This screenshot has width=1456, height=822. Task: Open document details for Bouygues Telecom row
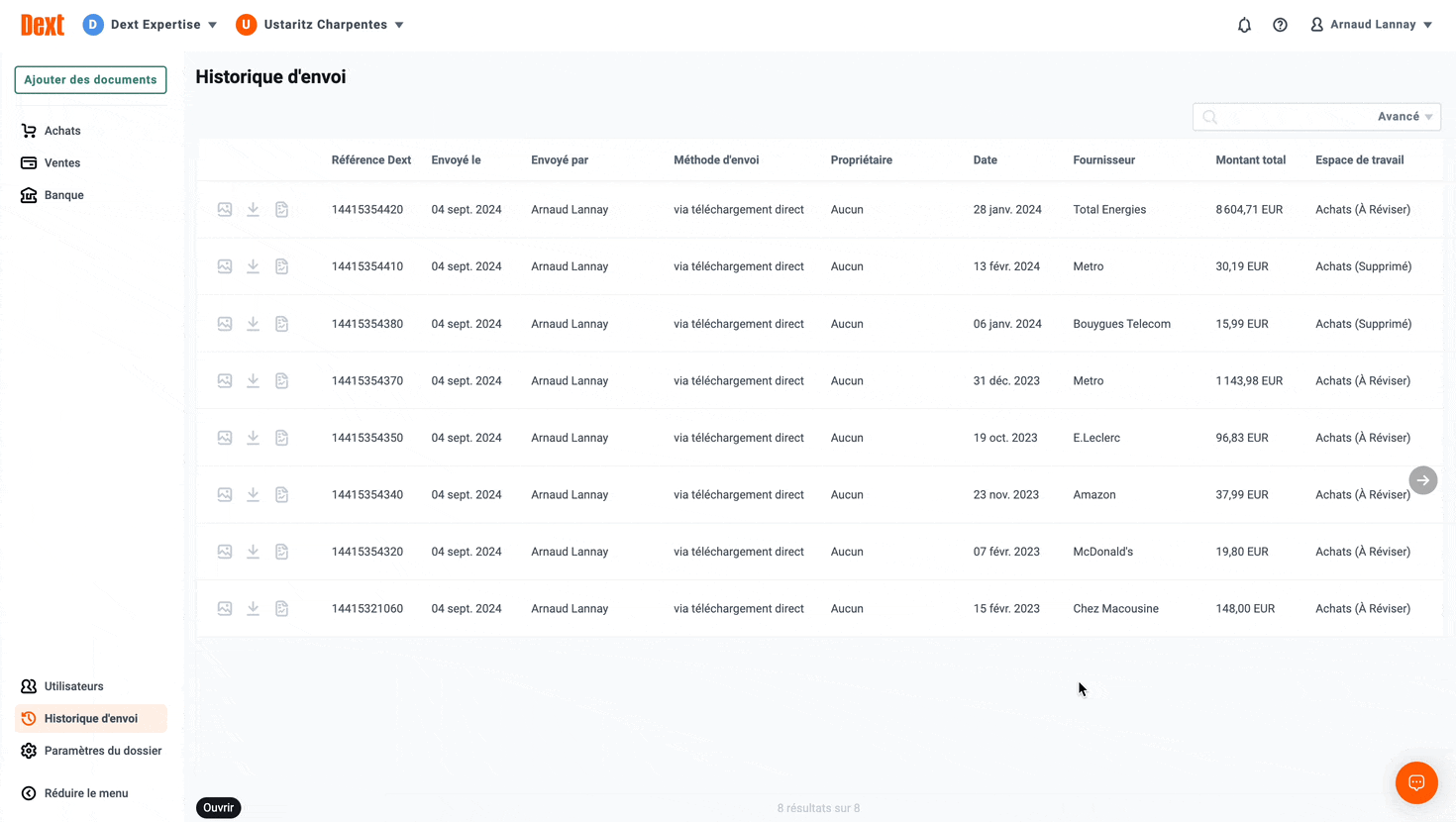[282, 324]
